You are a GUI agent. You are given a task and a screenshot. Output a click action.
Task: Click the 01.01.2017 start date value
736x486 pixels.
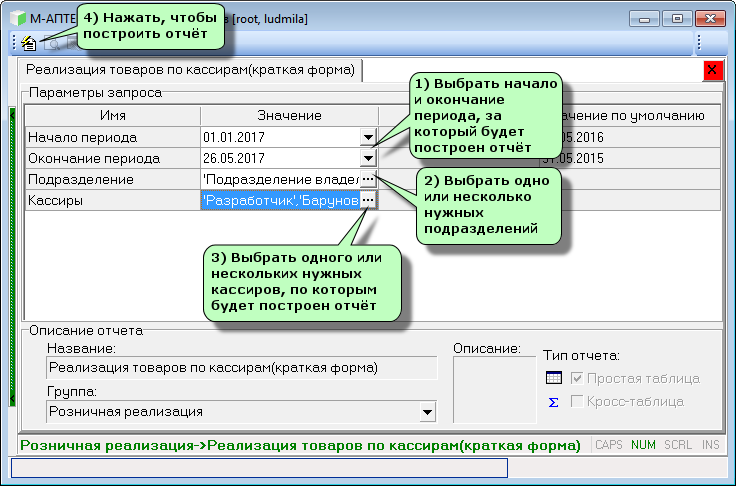[281, 137]
